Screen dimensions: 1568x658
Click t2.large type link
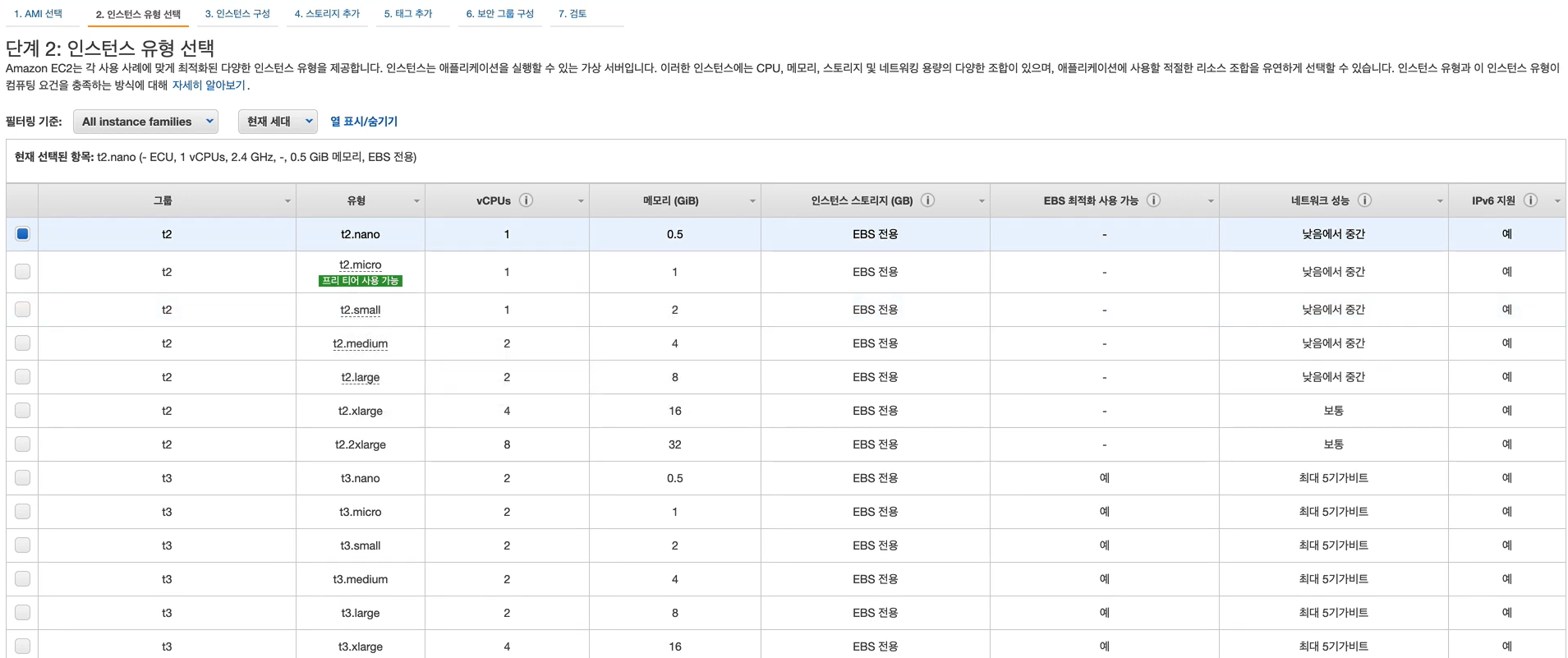(x=361, y=377)
